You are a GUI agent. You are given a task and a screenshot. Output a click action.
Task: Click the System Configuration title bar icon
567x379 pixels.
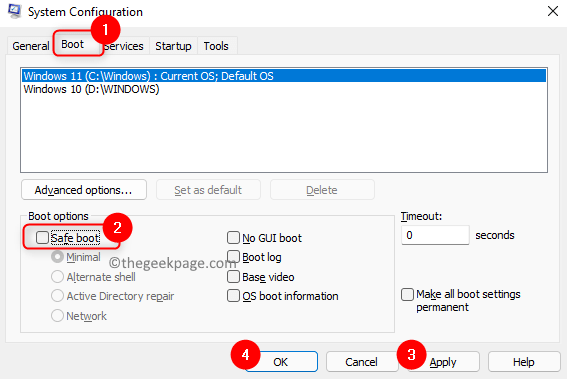click(x=15, y=11)
